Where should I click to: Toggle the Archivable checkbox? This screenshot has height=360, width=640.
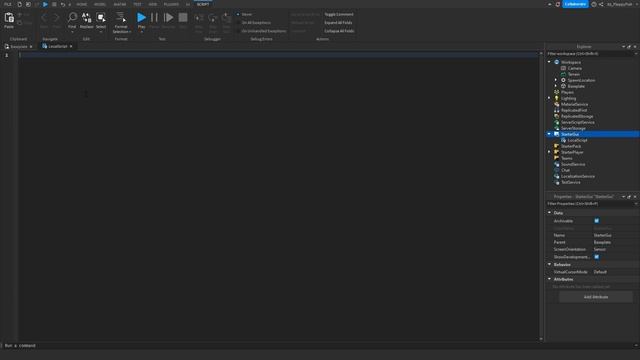[x=597, y=221]
